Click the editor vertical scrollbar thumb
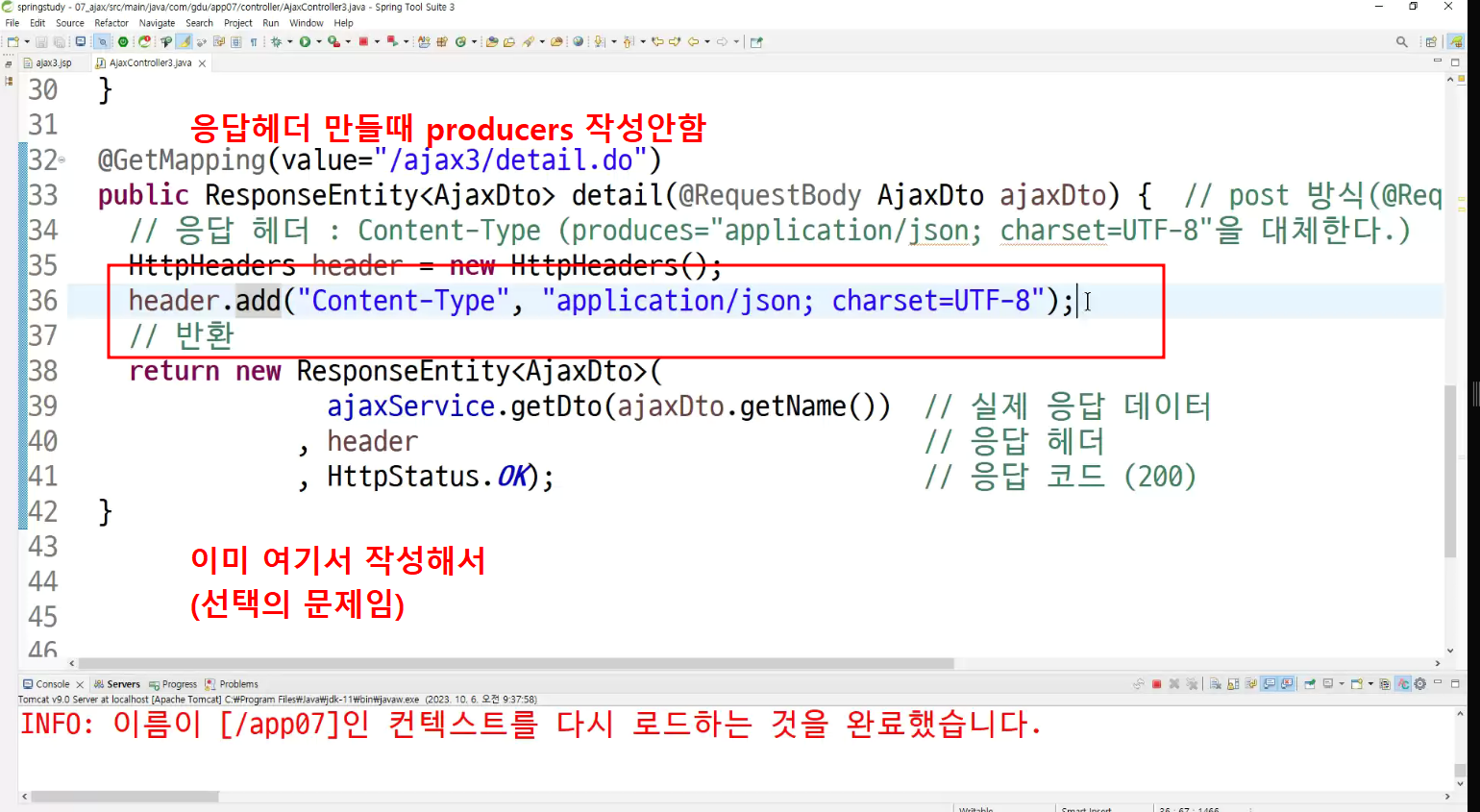1480x812 pixels. pyautogui.click(x=1450, y=471)
